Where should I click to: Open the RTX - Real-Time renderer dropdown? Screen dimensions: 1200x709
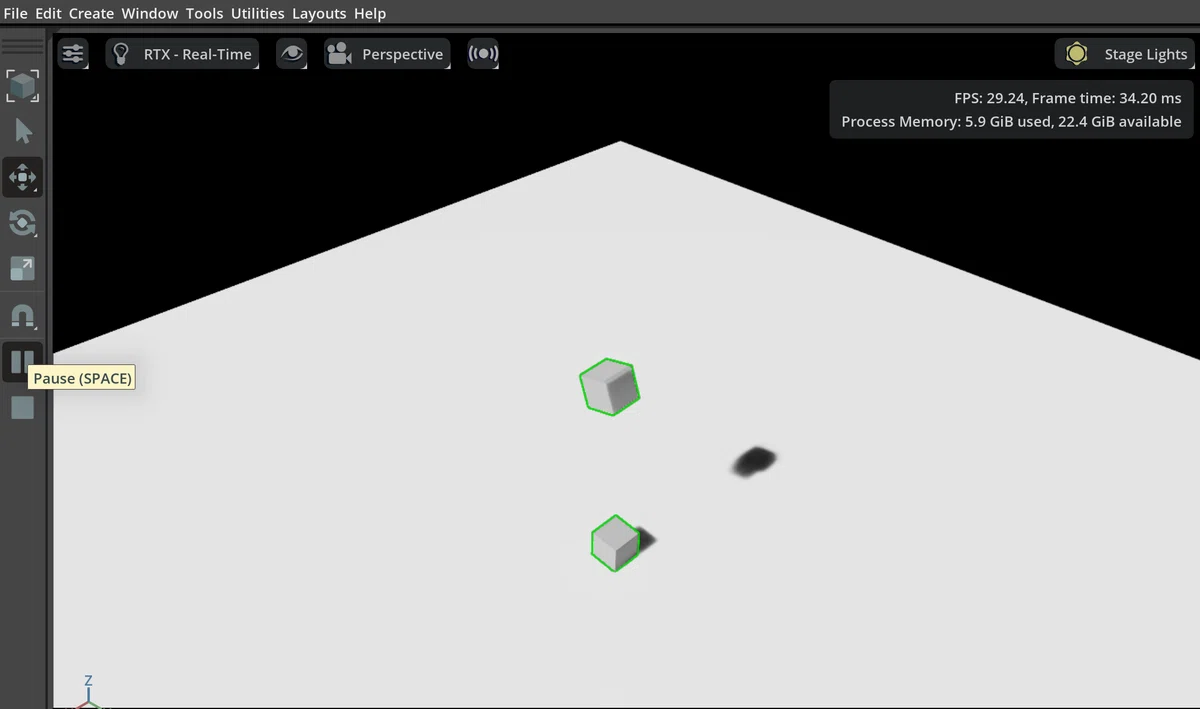click(x=183, y=54)
